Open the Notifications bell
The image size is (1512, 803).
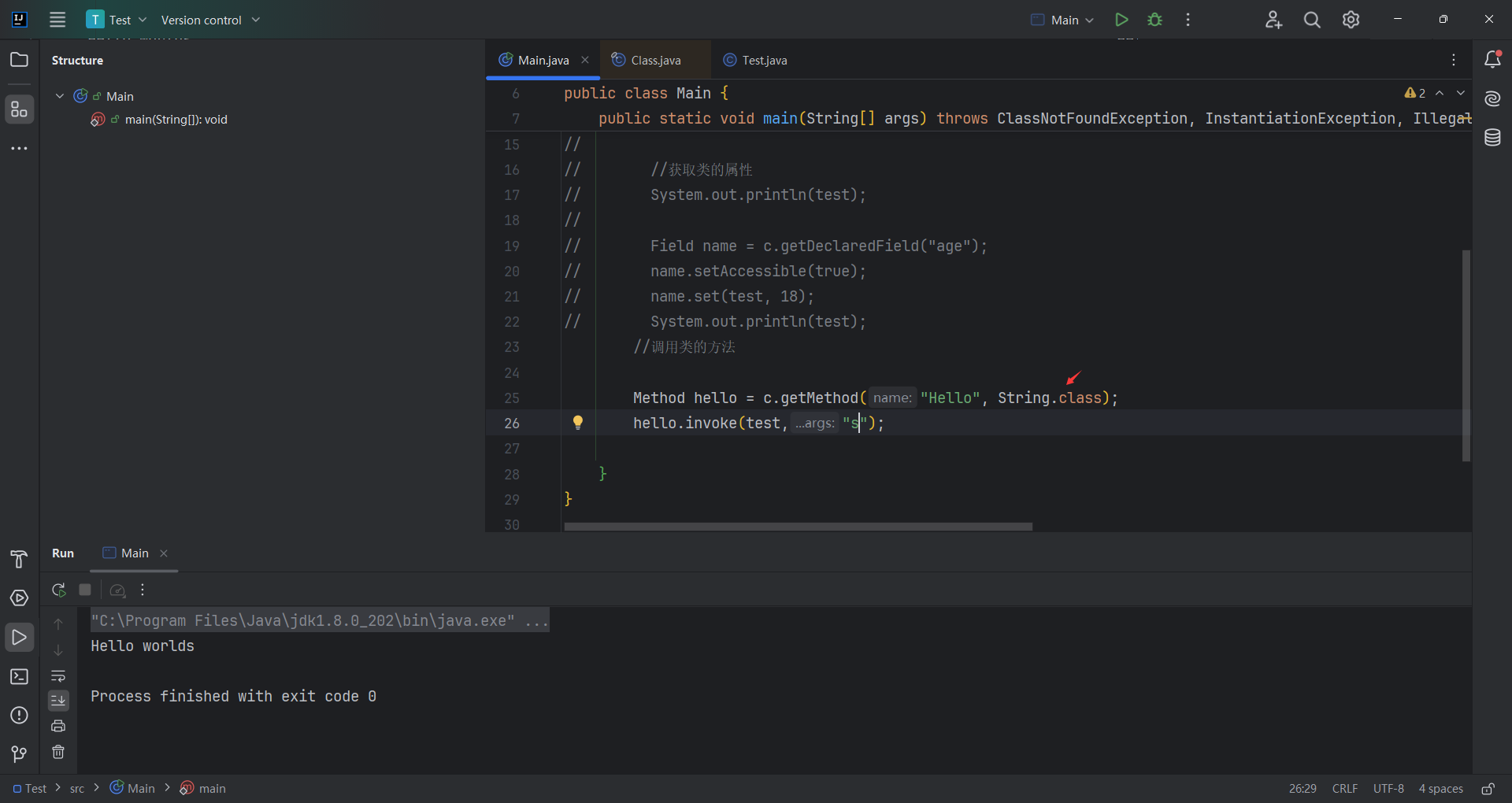pos(1492,60)
